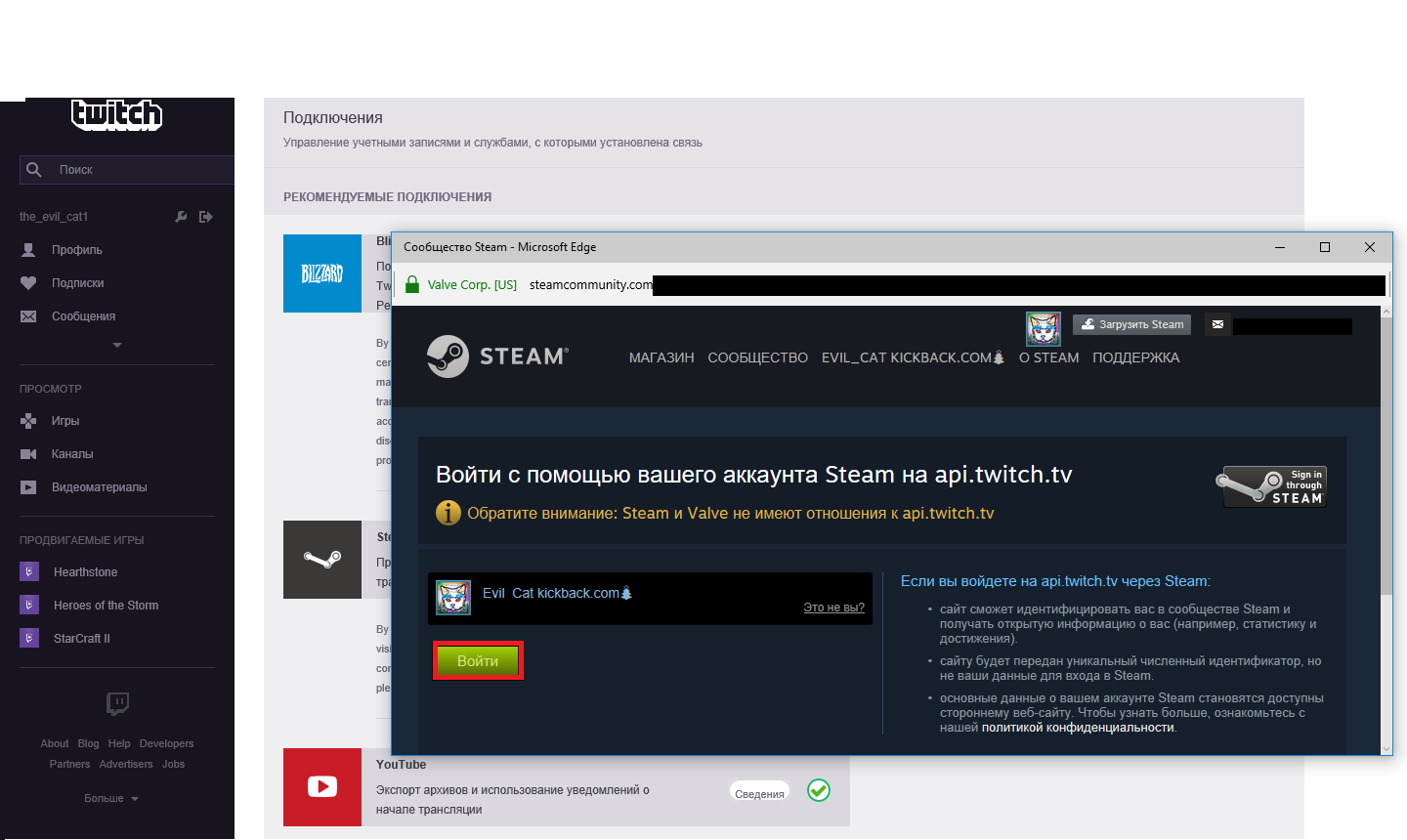This screenshot has height=840, width=1407.
Task: Click the Steam logo in the popup header
Action: pos(497,357)
